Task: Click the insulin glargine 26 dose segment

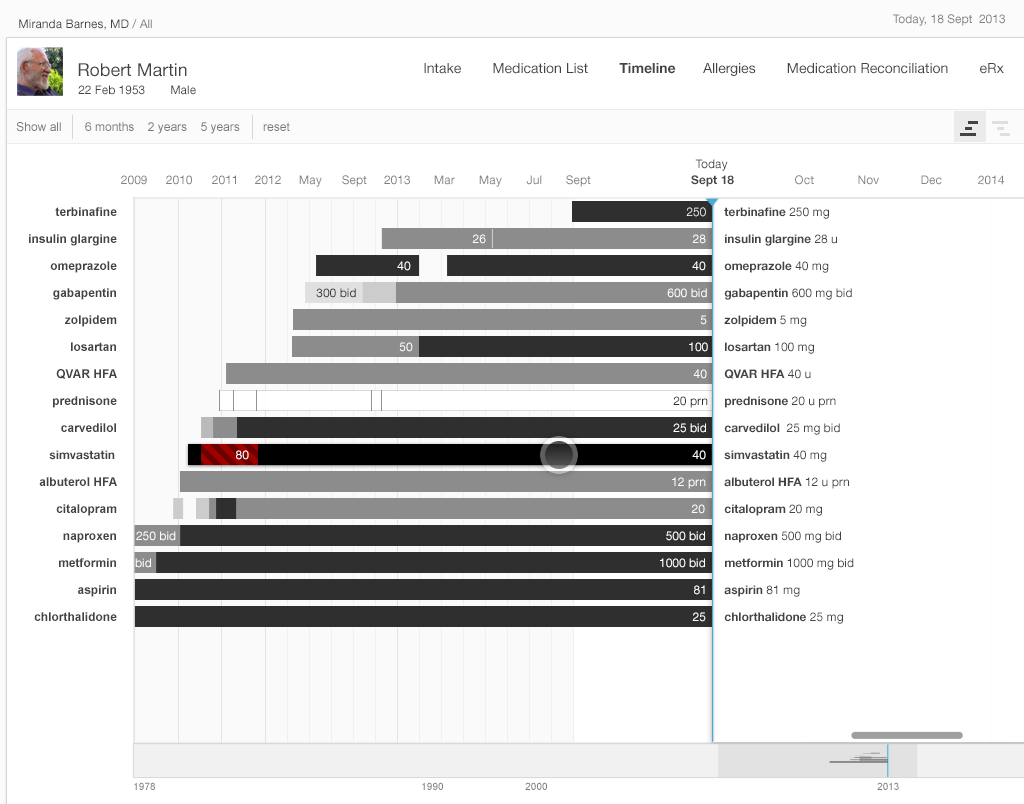Action: [437, 239]
